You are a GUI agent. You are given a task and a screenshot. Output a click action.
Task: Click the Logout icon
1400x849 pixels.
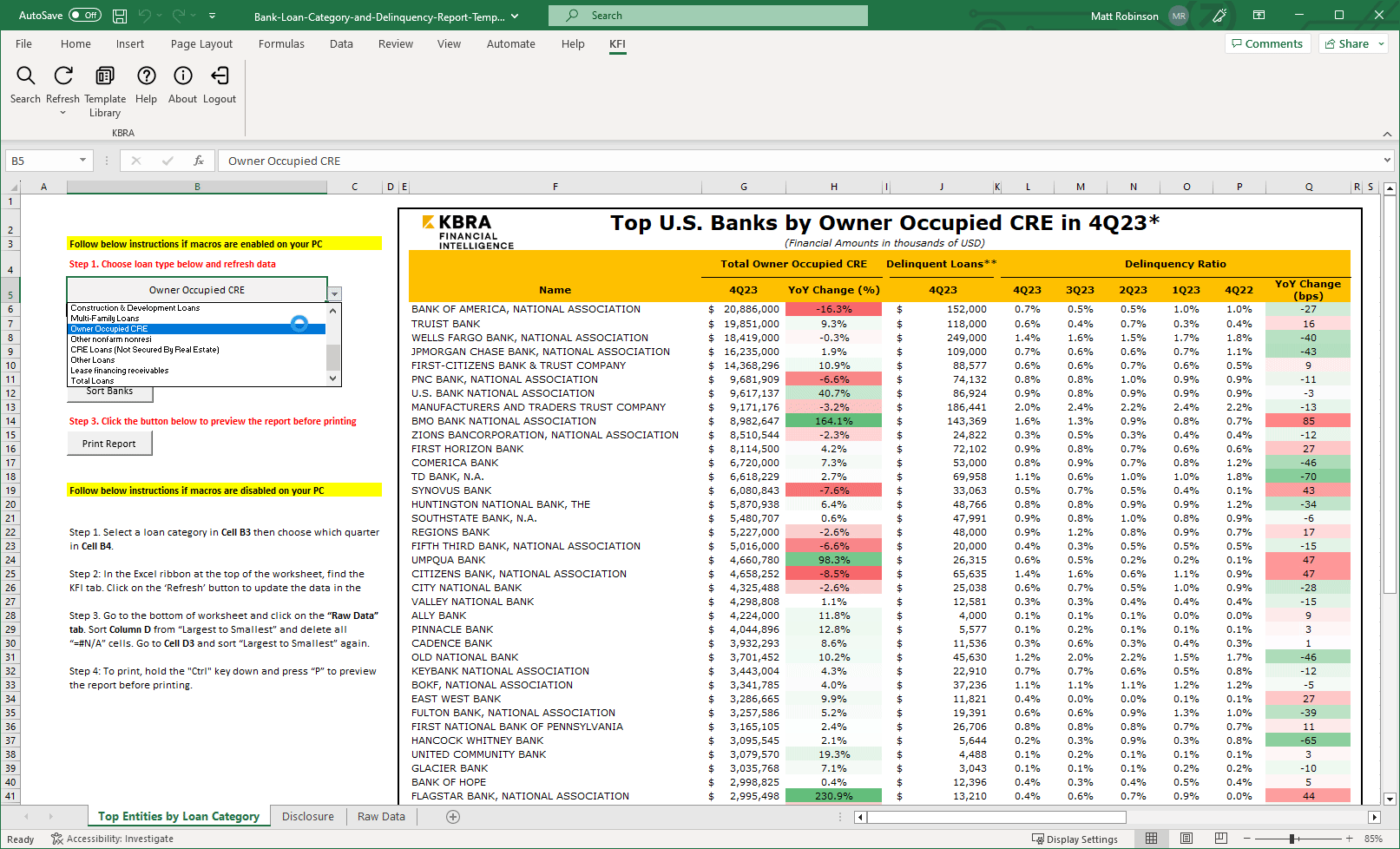[x=220, y=76]
